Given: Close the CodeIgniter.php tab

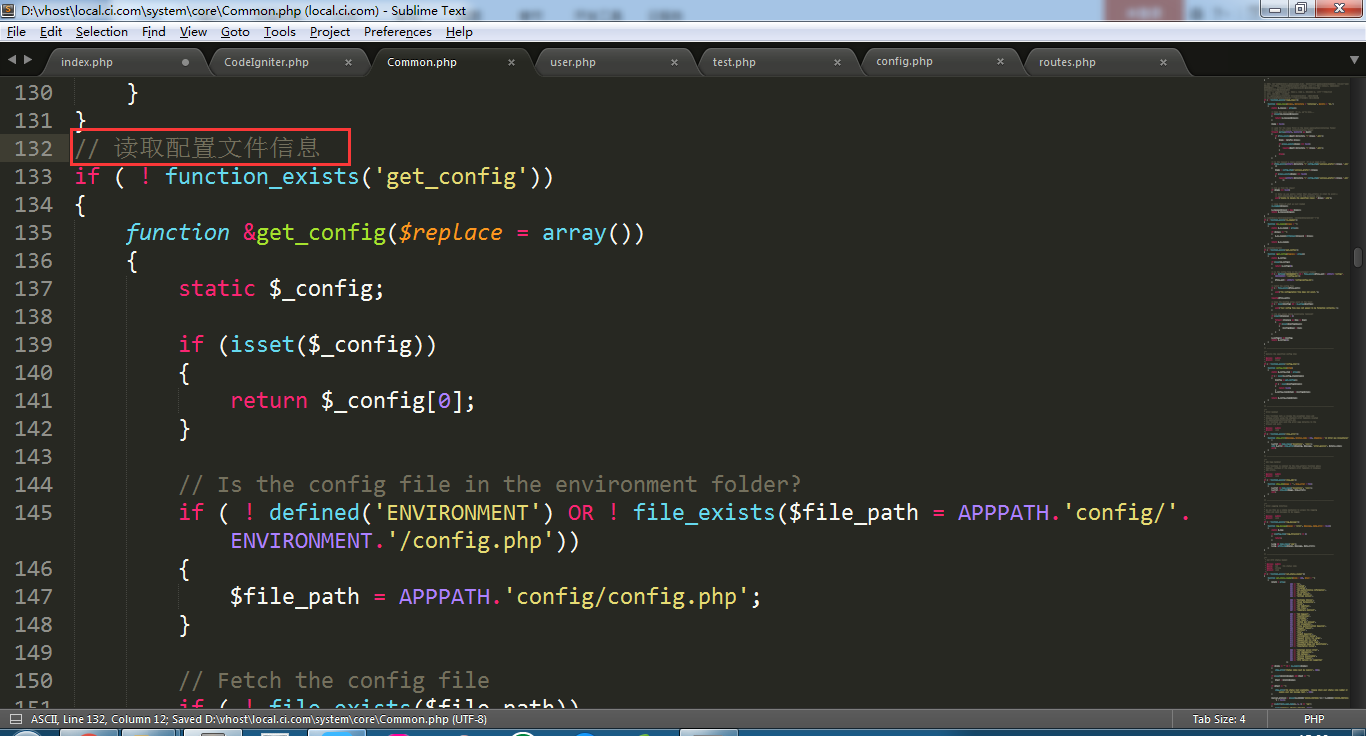Looking at the screenshot, I should pyautogui.click(x=348, y=62).
